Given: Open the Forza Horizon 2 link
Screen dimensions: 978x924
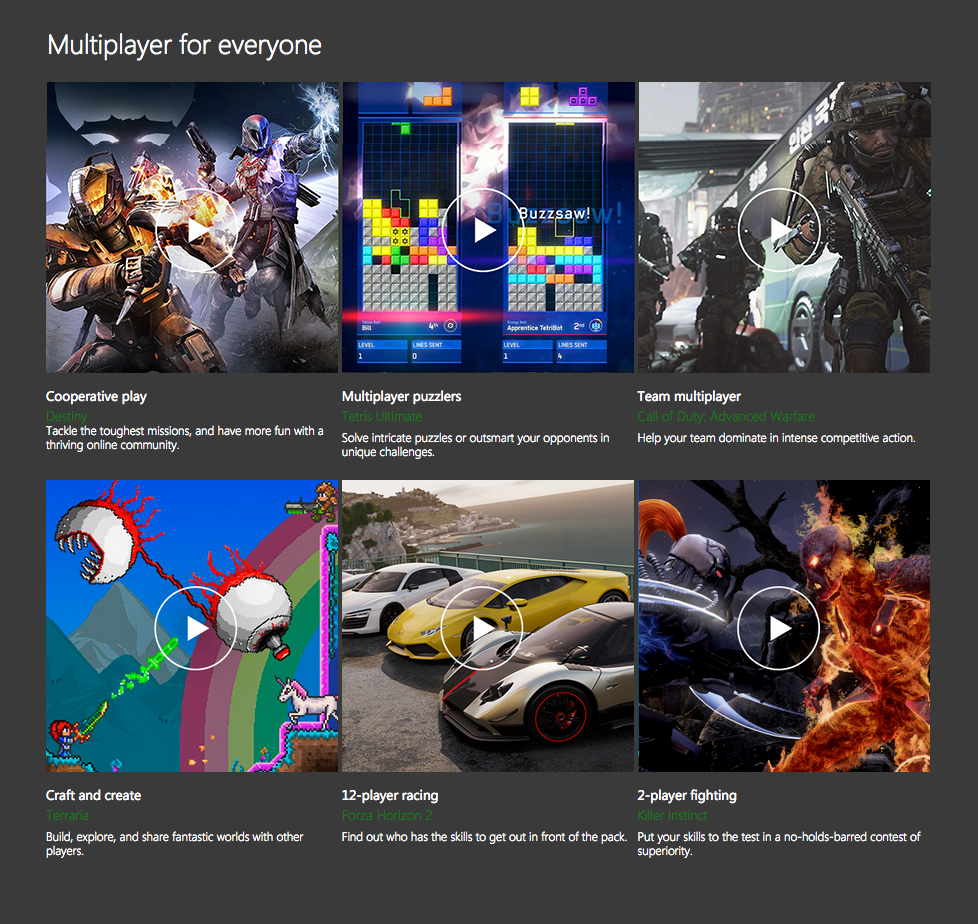Looking at the screenshot, I should click(x=387, y=815).
